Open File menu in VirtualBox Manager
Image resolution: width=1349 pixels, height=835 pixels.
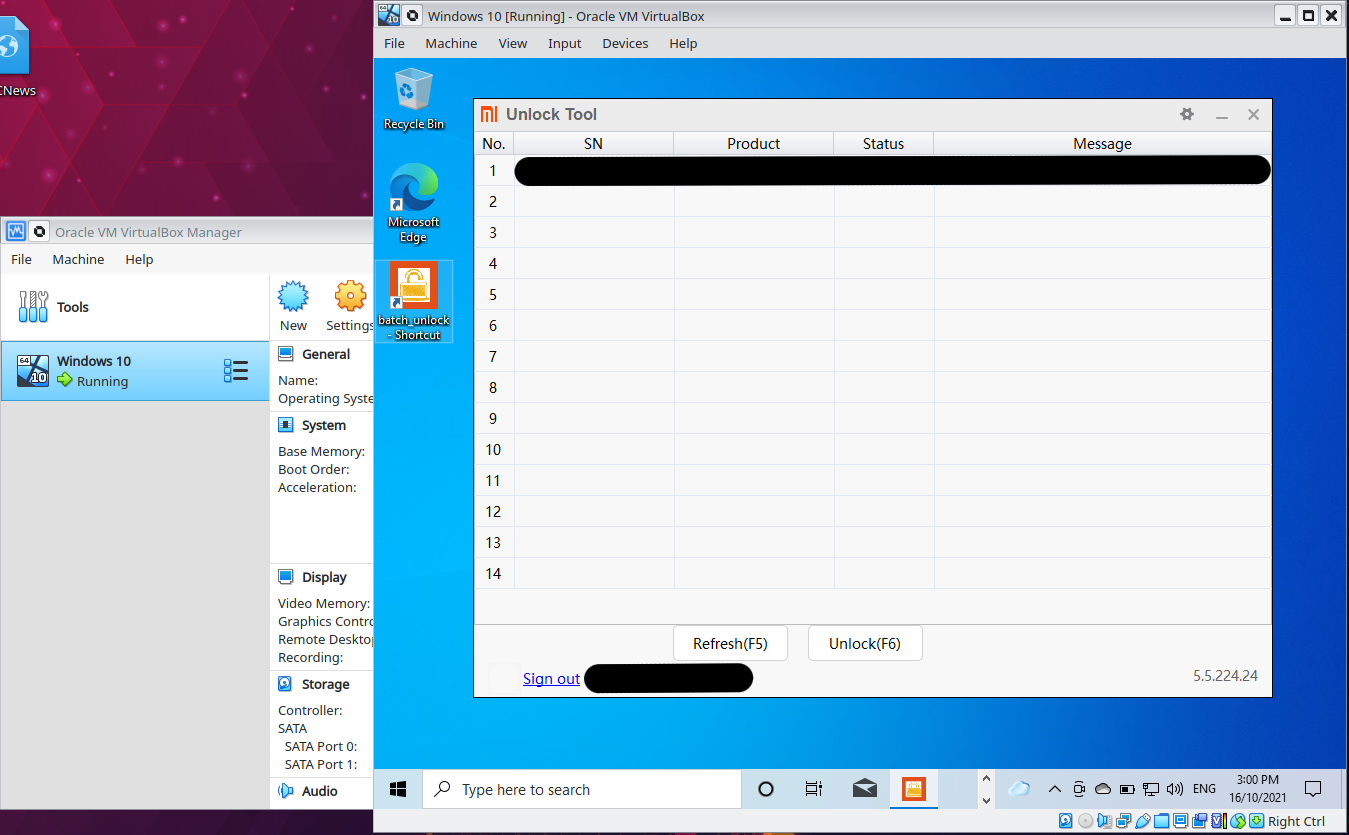coord(21,259)
